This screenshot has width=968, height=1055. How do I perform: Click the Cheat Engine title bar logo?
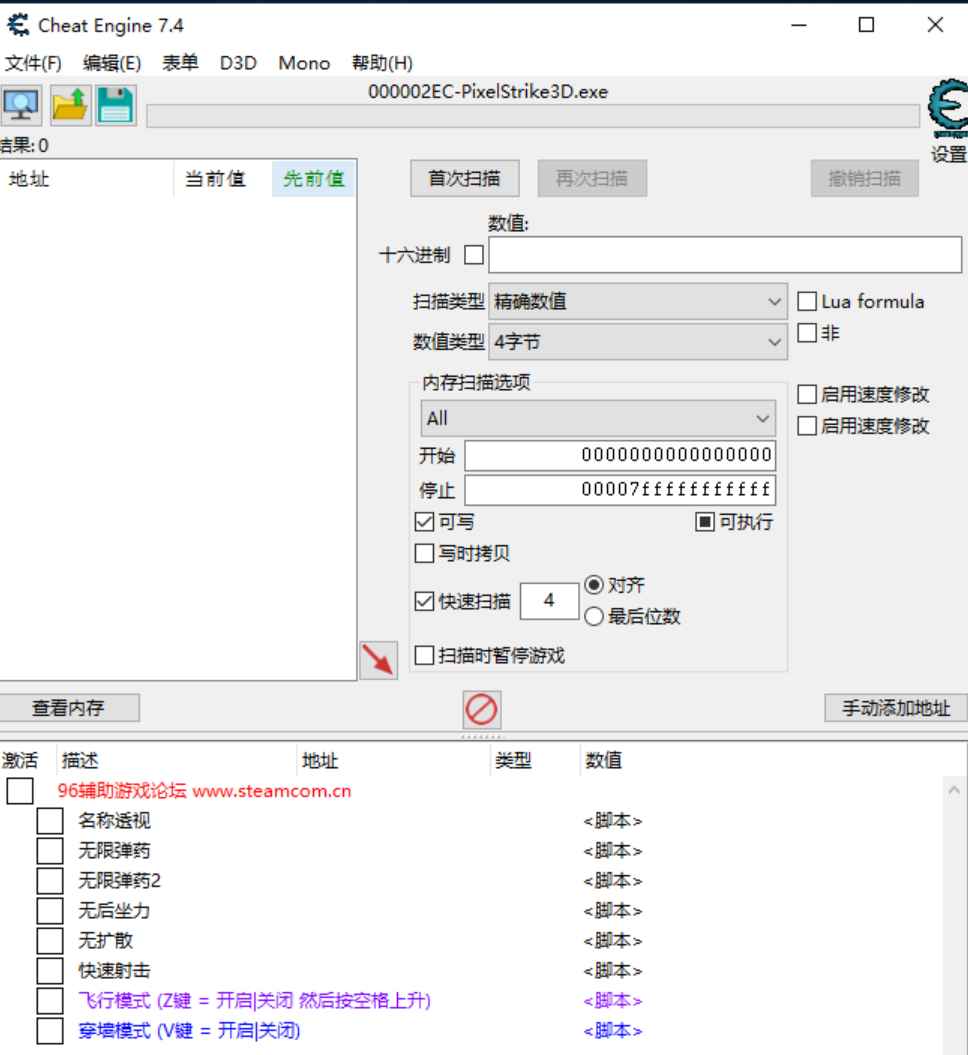18,26
